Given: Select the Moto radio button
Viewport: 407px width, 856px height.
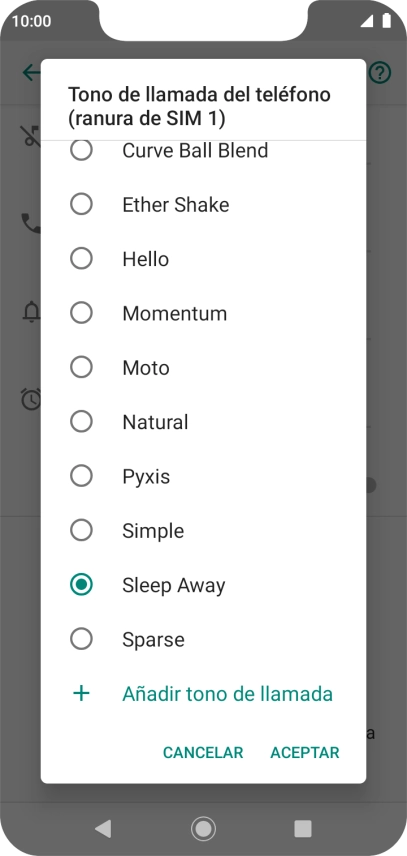Looking at the screenshot, I should point(81,367).
